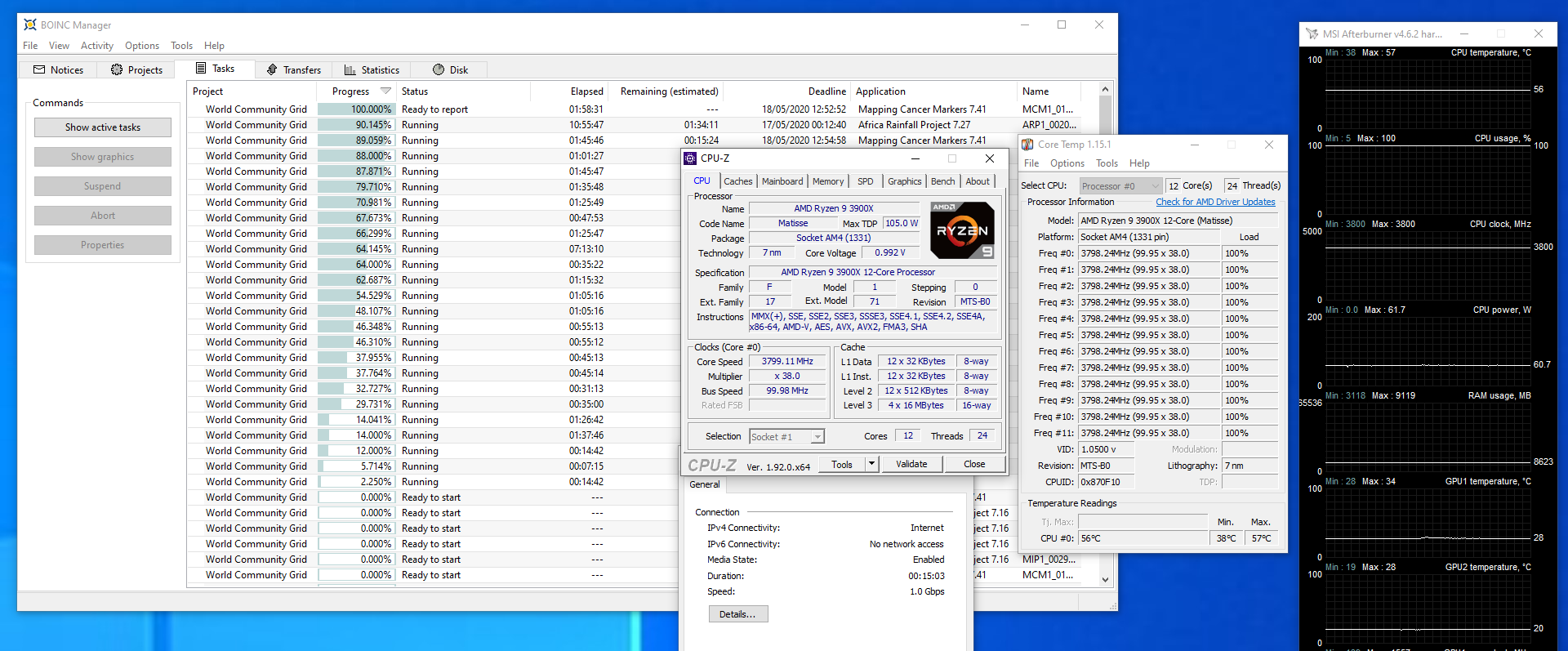Open the Bench tab in CPU-Z
This screenshot has width=1568, height=651.
click(942, 181)
